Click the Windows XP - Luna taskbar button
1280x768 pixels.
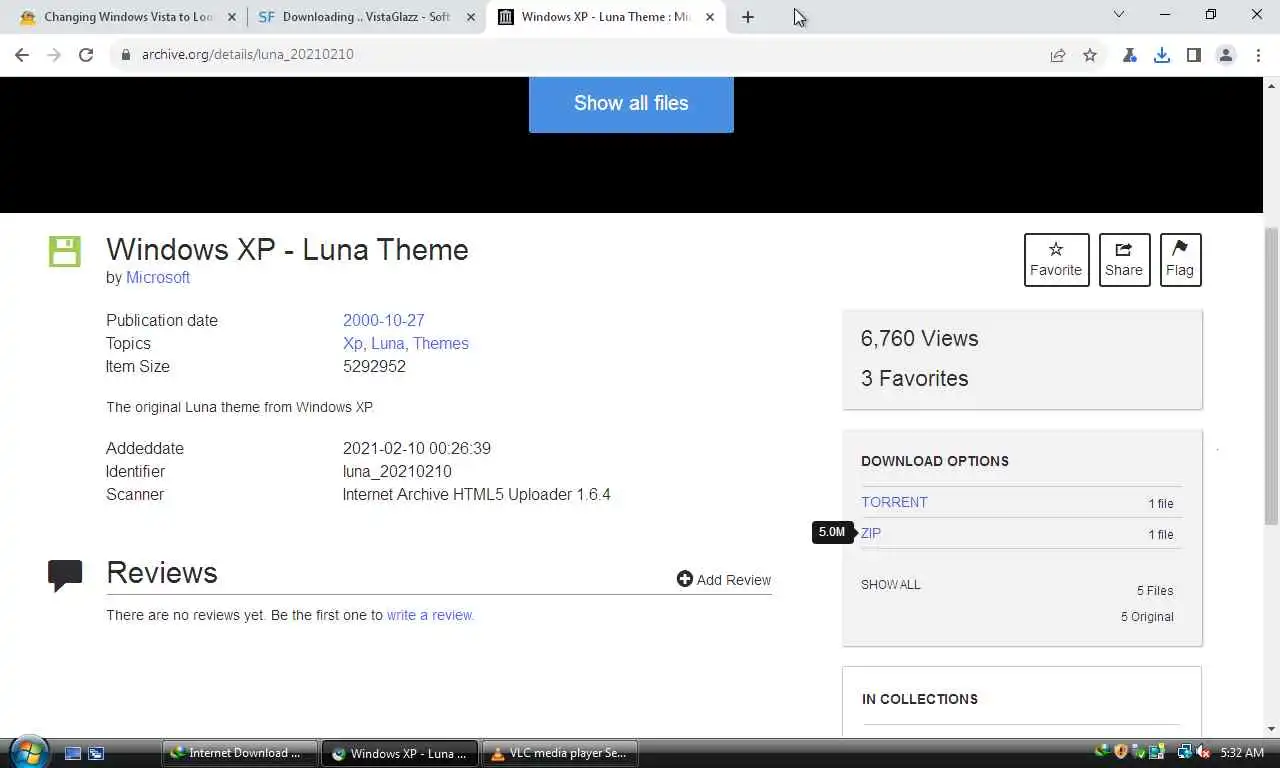400,753
